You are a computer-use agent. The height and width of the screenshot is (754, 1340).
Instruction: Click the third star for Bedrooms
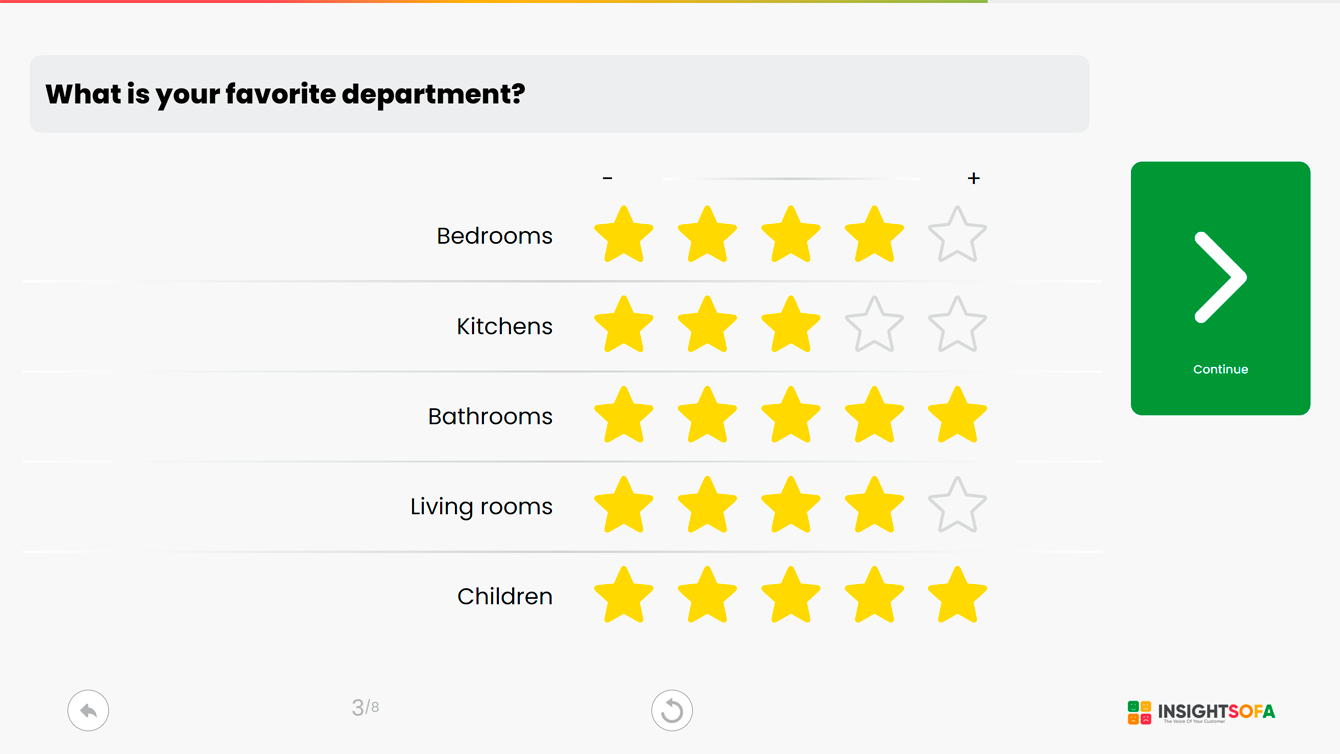point(791,235)
